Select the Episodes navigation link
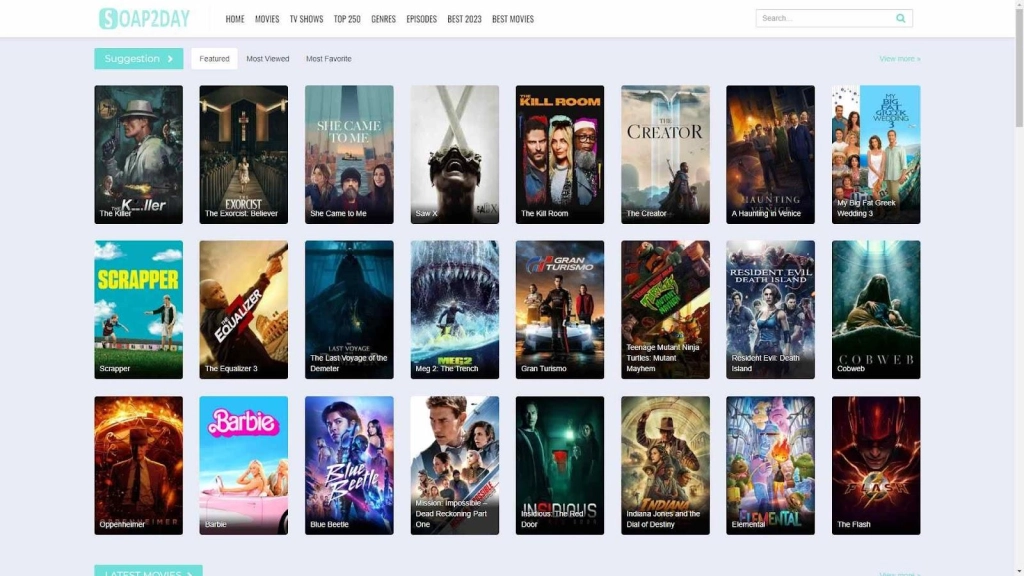This screenshot has width=1024, height=576. [421, 19]
